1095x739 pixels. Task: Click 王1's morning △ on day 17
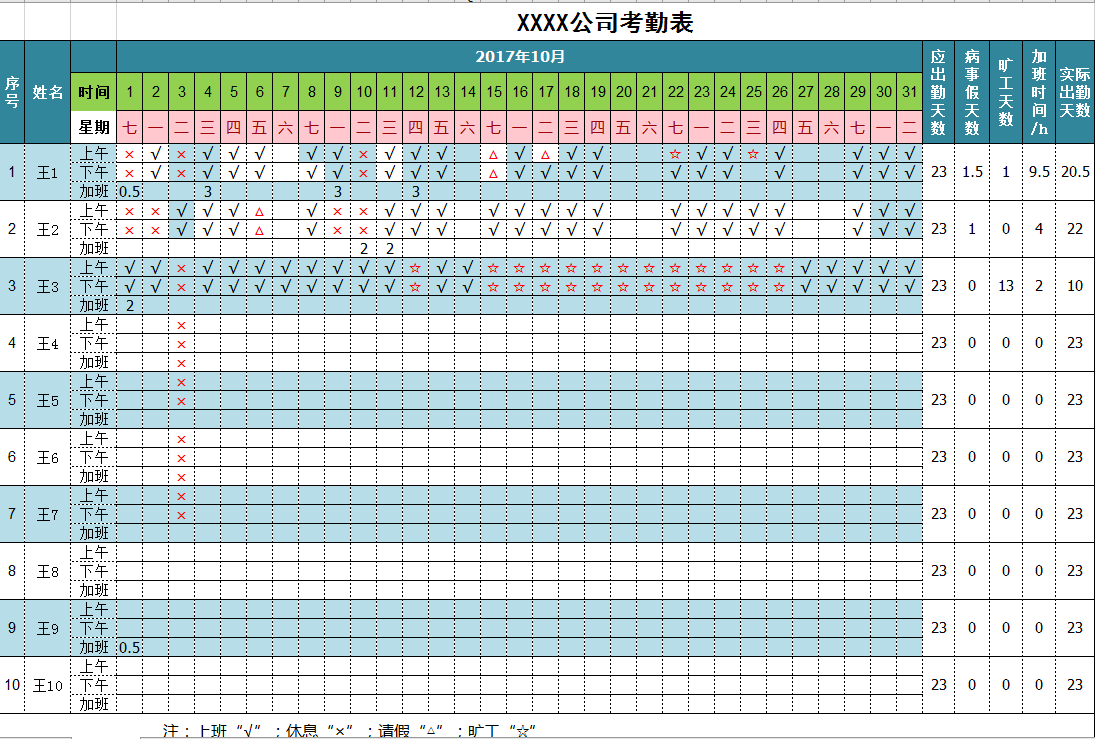click(545, 154)
